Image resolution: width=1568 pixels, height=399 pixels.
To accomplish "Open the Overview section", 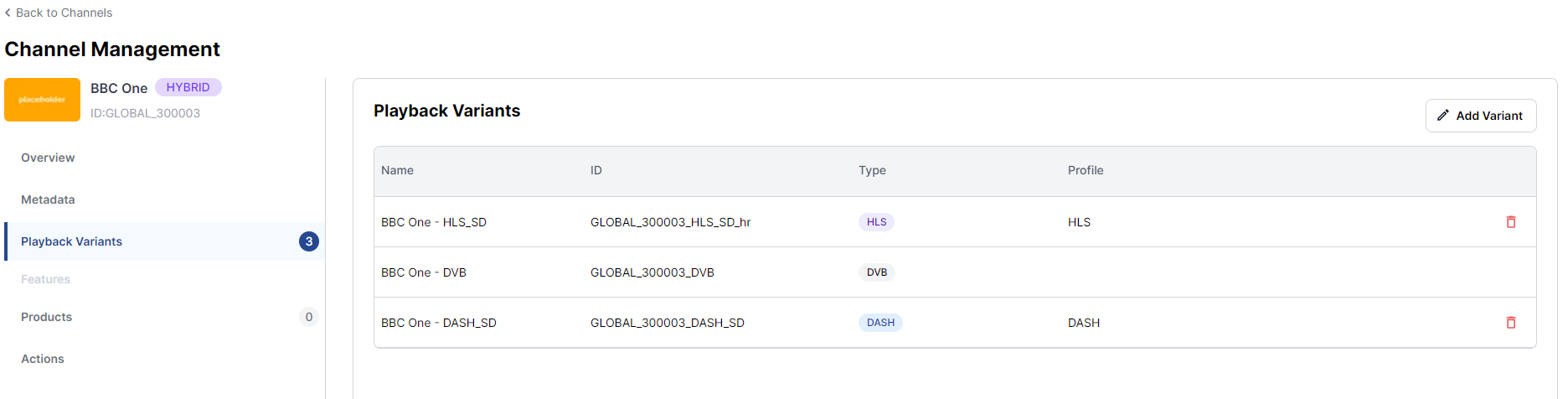I will click(x=48, y=158).
